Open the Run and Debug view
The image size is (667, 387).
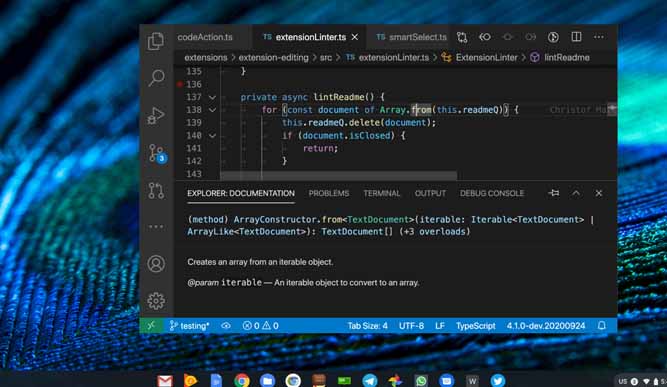tap(156, 115)
